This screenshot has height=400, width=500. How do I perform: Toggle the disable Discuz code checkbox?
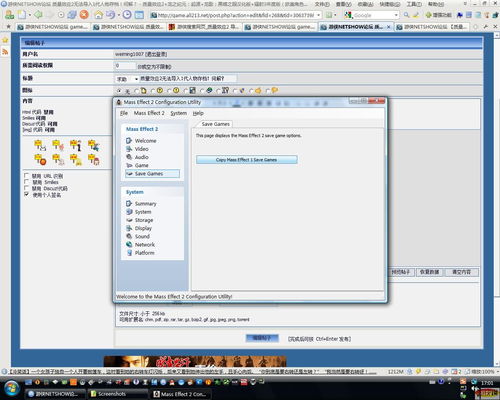click(26, 188)
